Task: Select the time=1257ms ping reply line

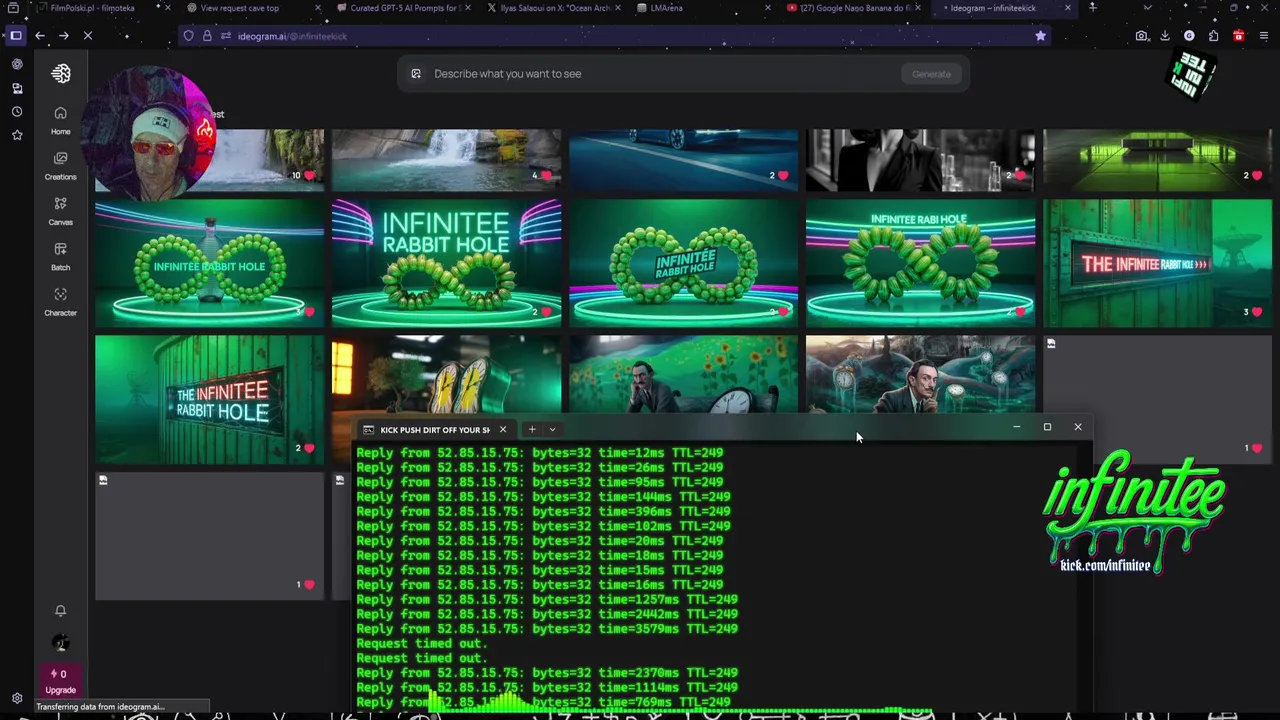Action: pos(547,600)
